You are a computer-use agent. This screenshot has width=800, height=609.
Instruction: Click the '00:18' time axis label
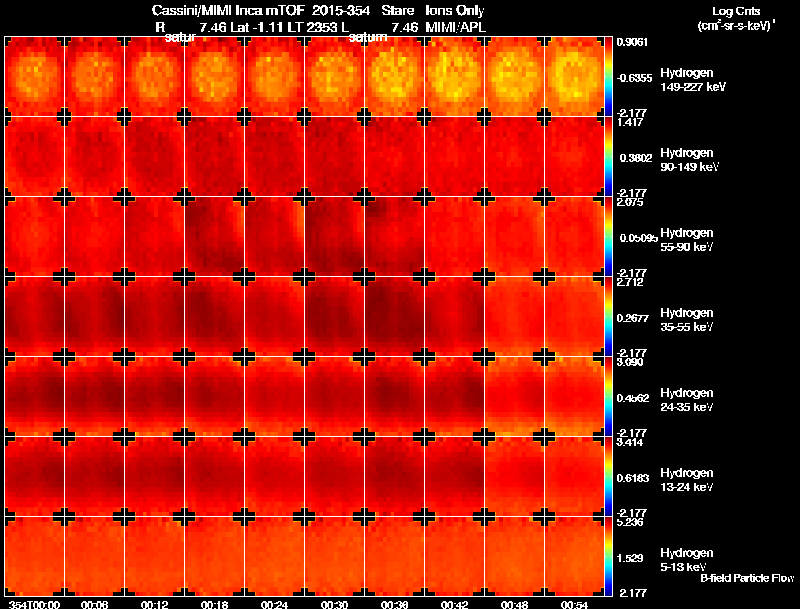214,605
